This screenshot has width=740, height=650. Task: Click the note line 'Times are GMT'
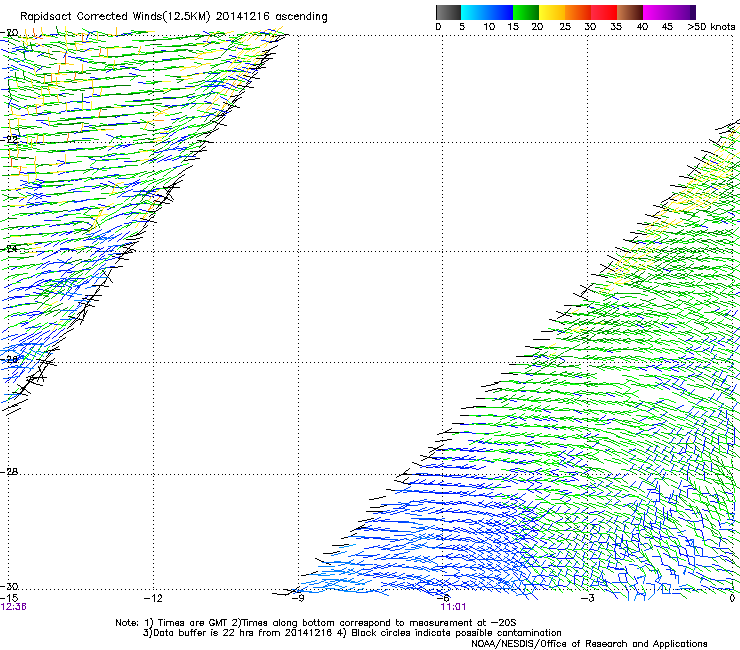tap(192, 623)
